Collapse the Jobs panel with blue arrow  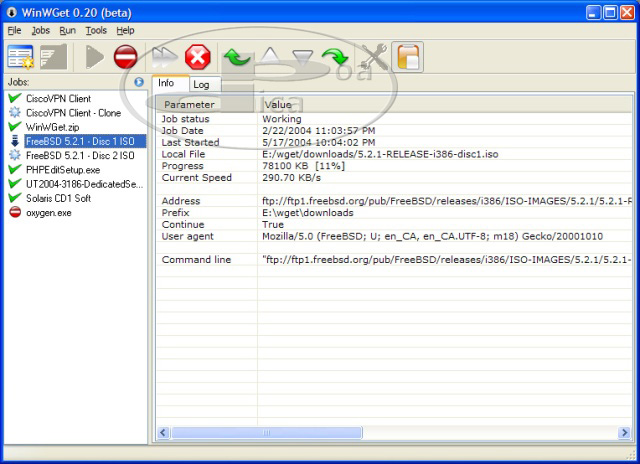tap(139, 82)
